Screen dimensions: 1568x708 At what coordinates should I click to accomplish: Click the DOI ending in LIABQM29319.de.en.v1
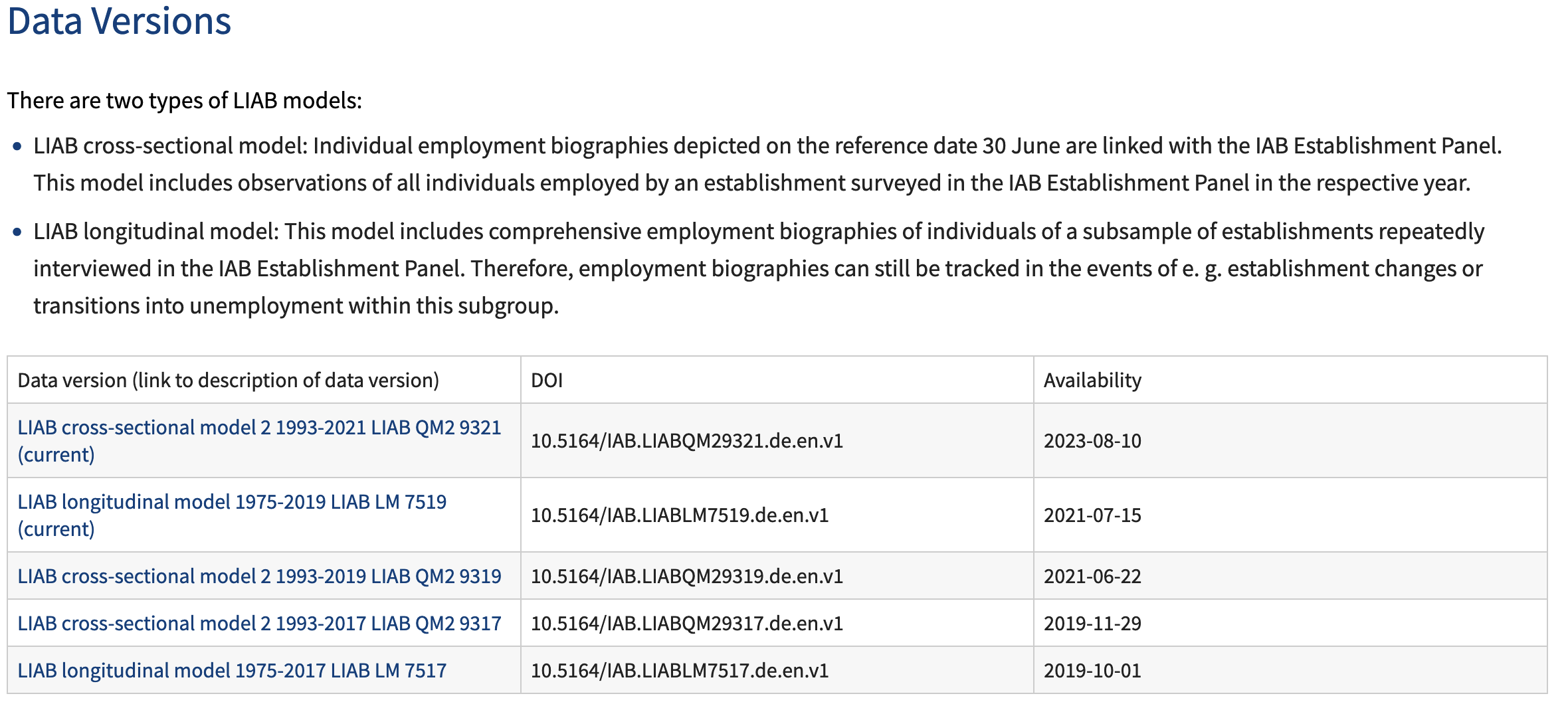[x=687, y=576]
